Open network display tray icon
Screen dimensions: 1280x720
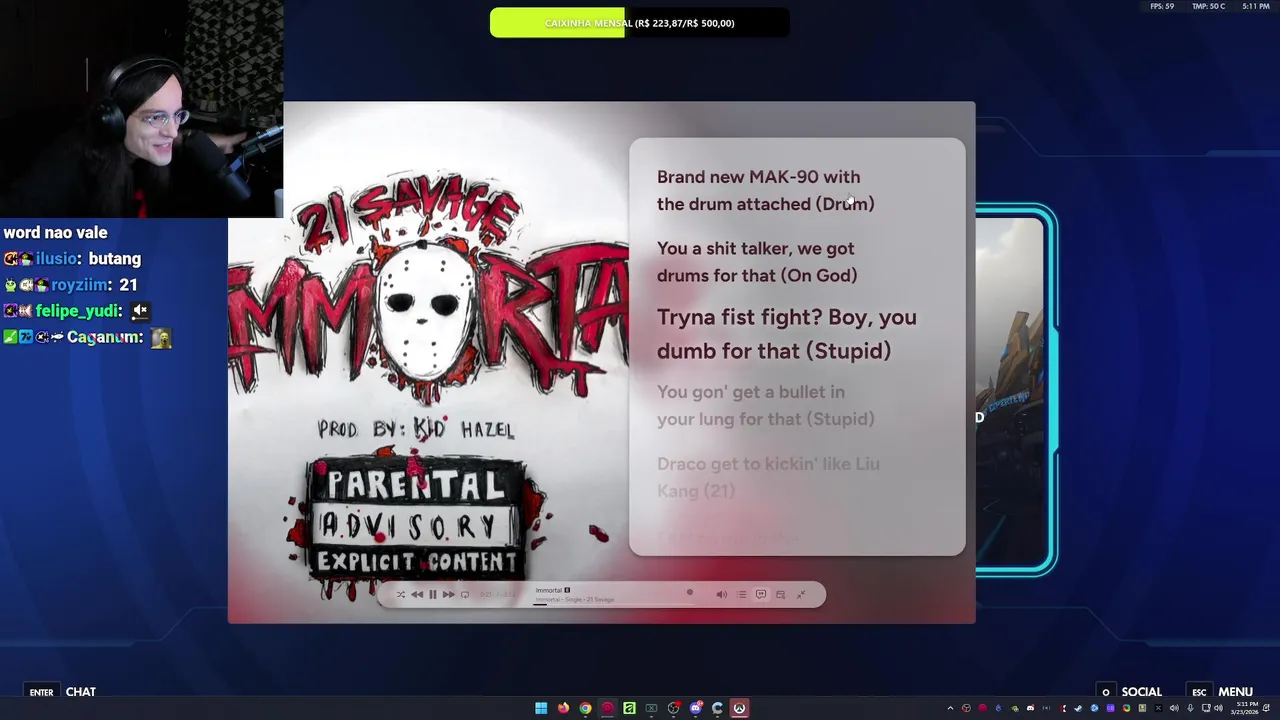coord(1206,708)
